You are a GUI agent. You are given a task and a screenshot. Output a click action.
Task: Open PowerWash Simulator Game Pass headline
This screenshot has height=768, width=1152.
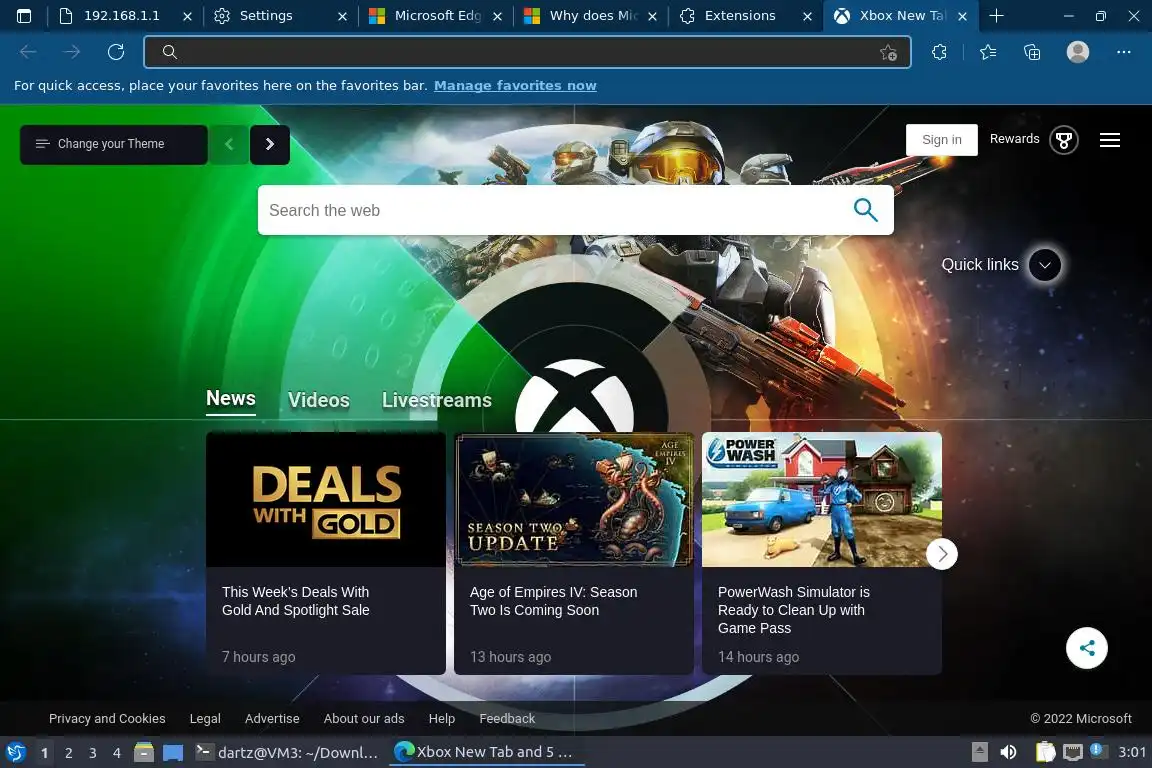tap(793, 610)
